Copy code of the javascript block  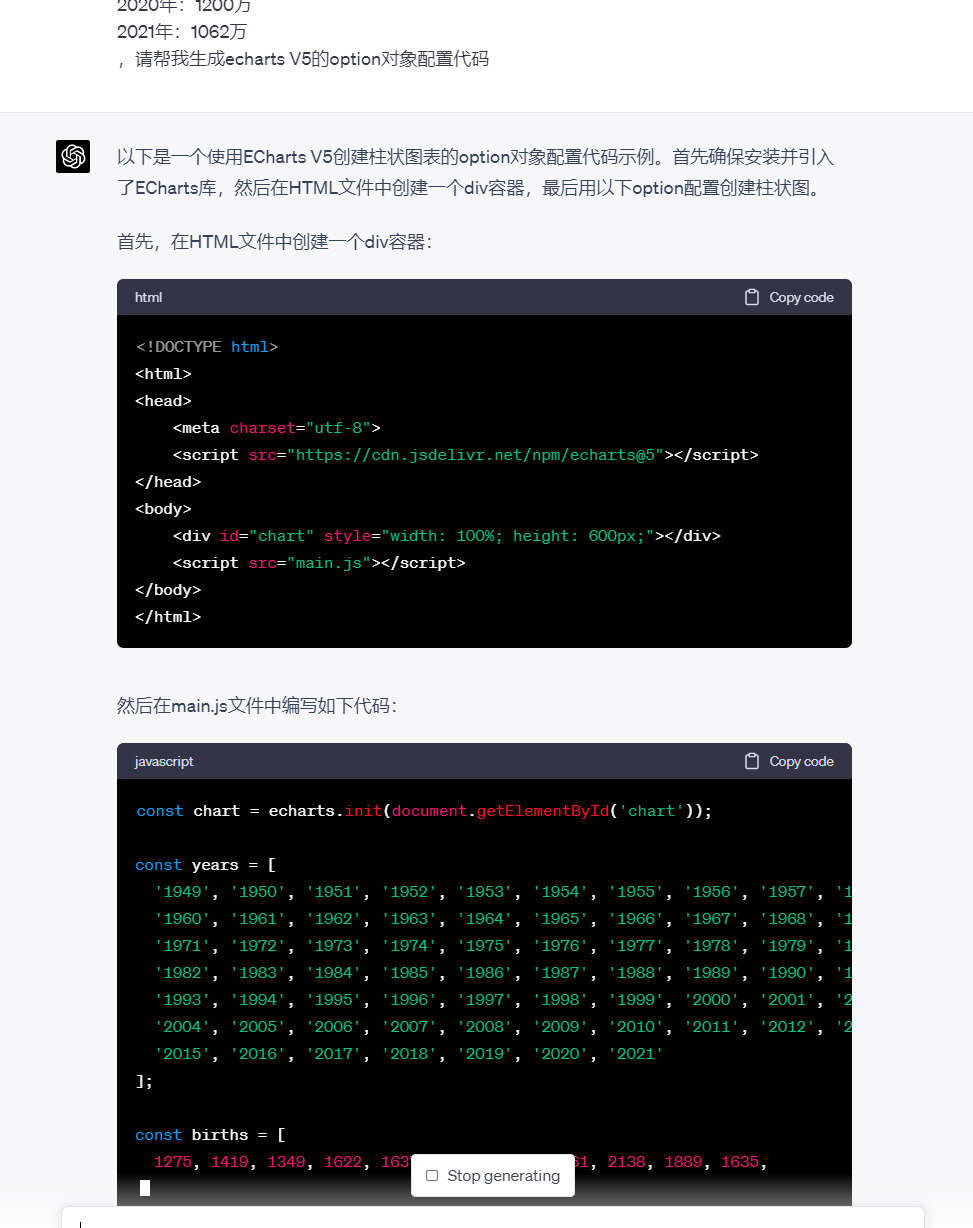tap(789, 761)
